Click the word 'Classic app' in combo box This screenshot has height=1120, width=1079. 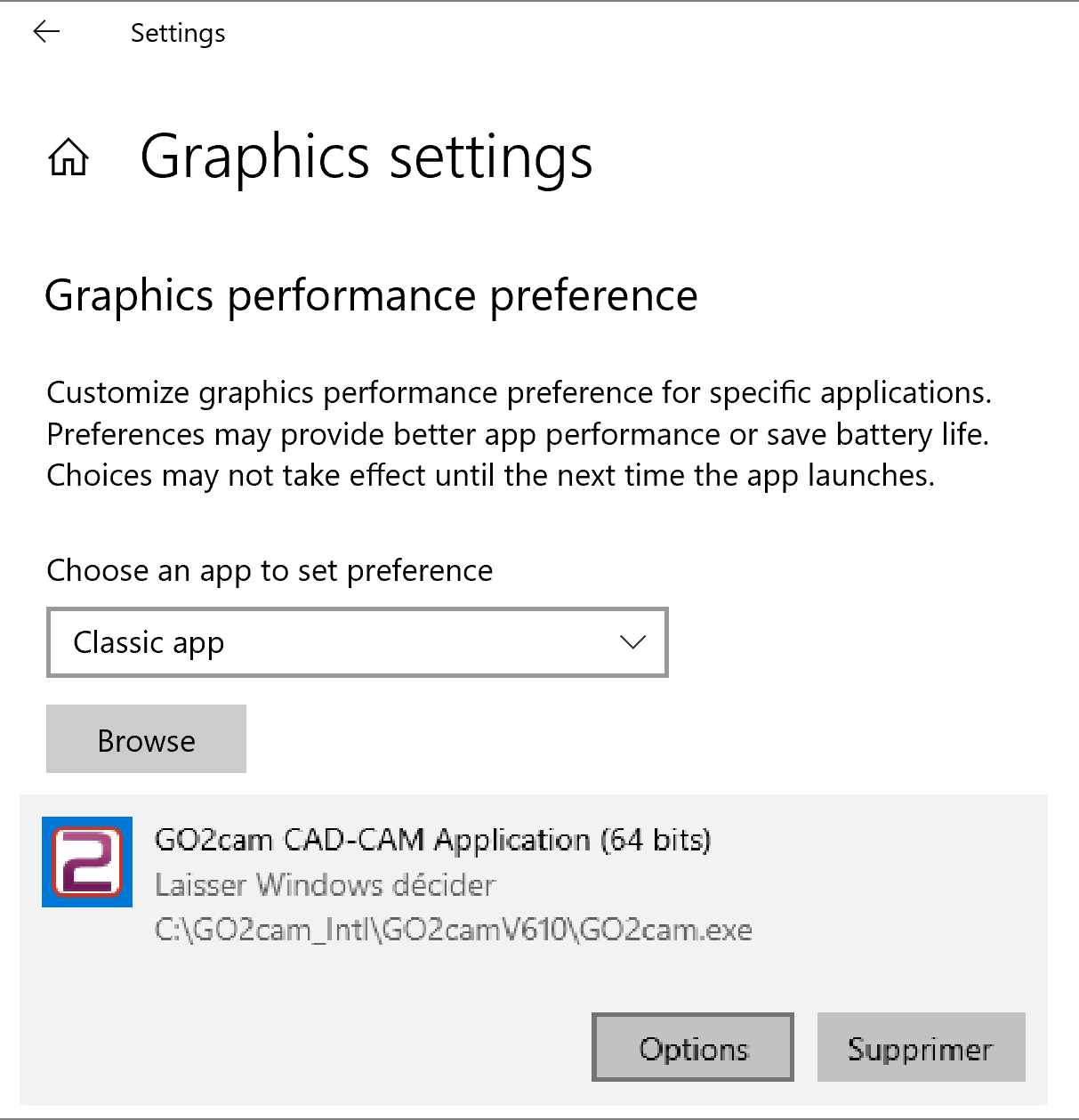tap(149, 642)
